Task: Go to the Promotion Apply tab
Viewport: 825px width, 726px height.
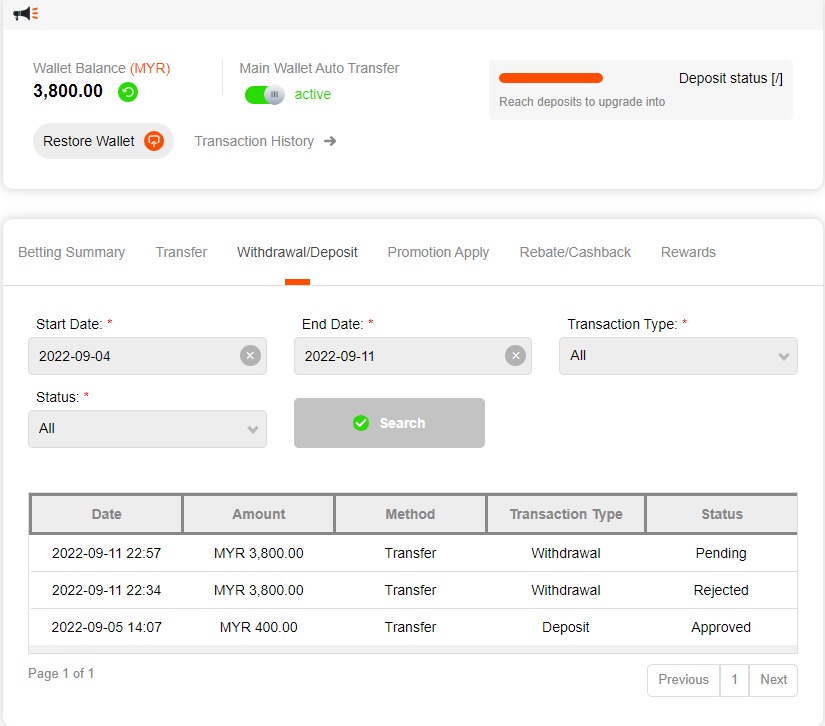Action: point(438,252)
